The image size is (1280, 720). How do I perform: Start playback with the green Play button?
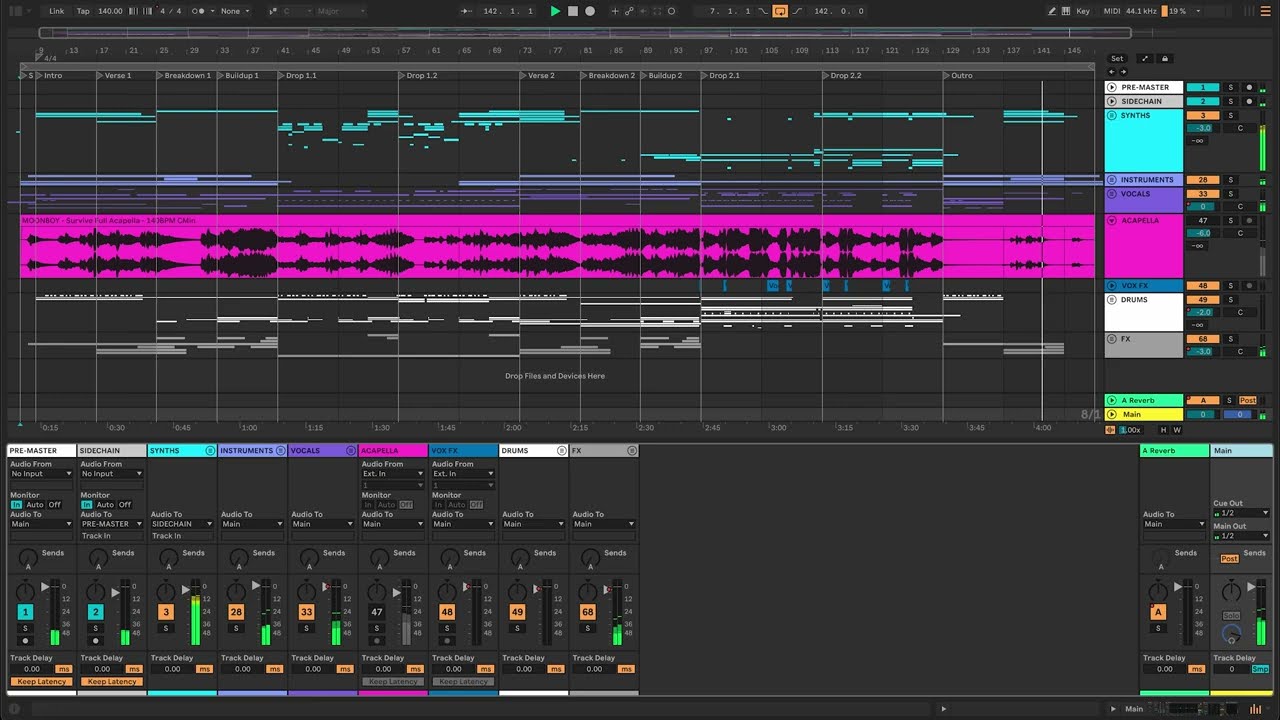555,11
